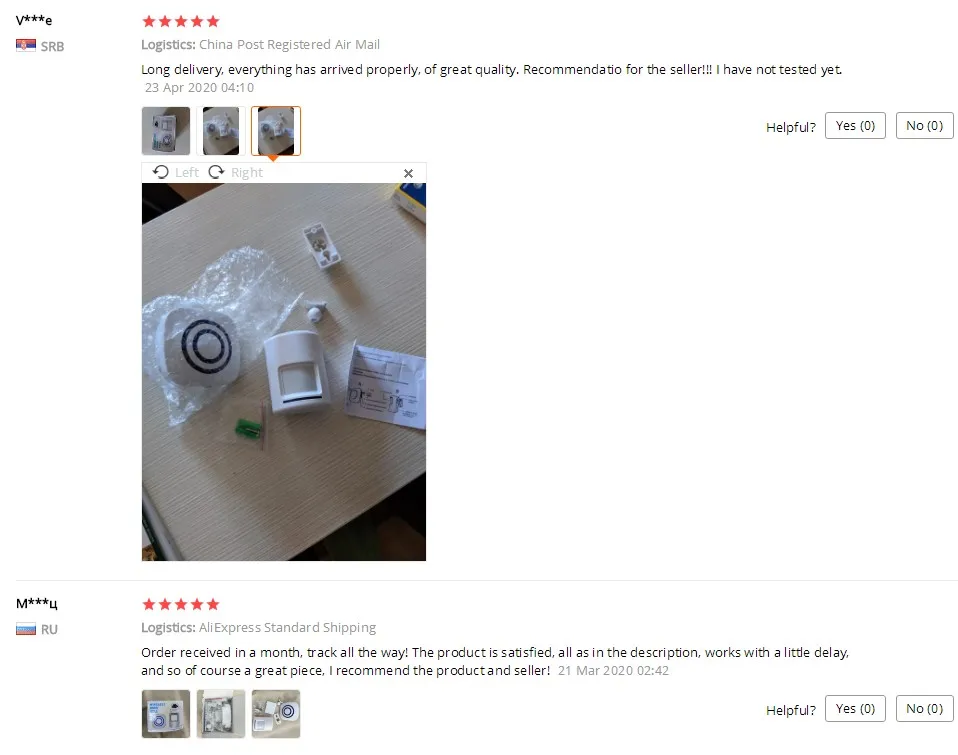Click the reviewer name V***e
Viewport: 958px width, 755px height.
[34, 20]
